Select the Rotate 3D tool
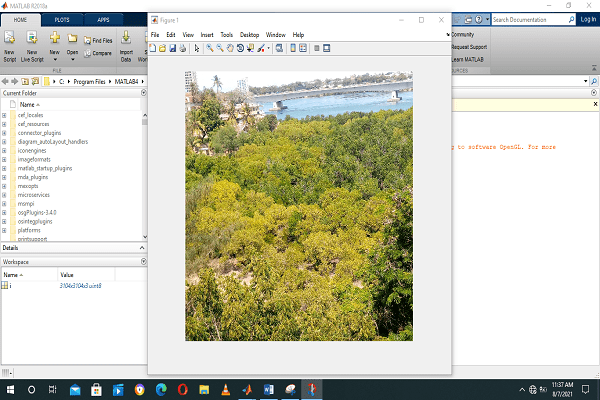The height and width of the screenshot is (400, 600). coord(239,48)
